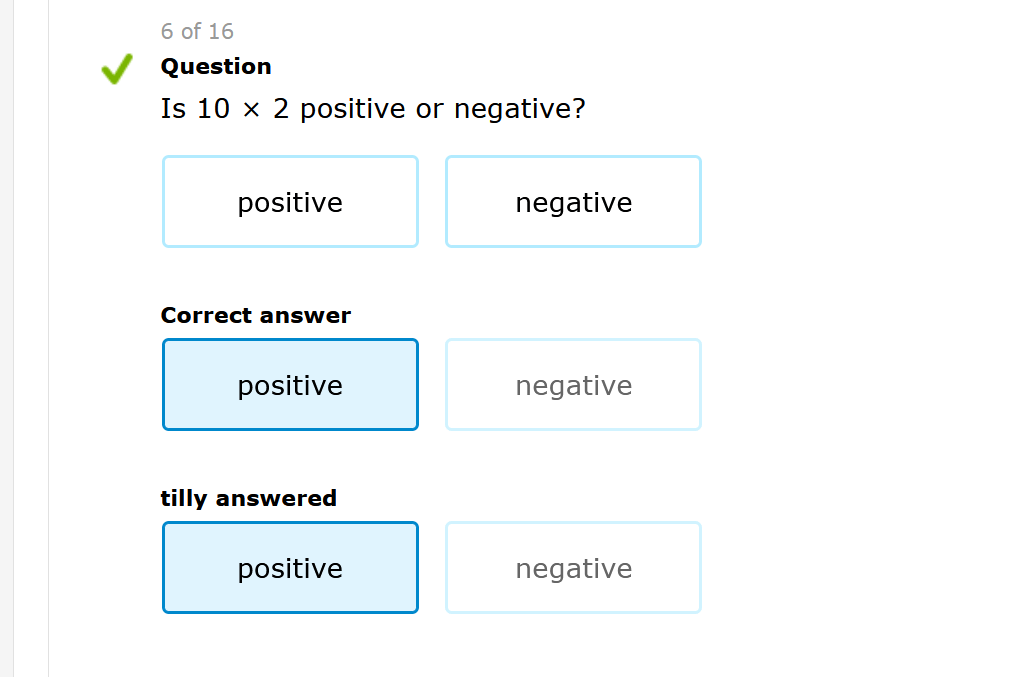Click 'positive' under tilly answered
The image size is (1014, 677).
click(290, 568)
